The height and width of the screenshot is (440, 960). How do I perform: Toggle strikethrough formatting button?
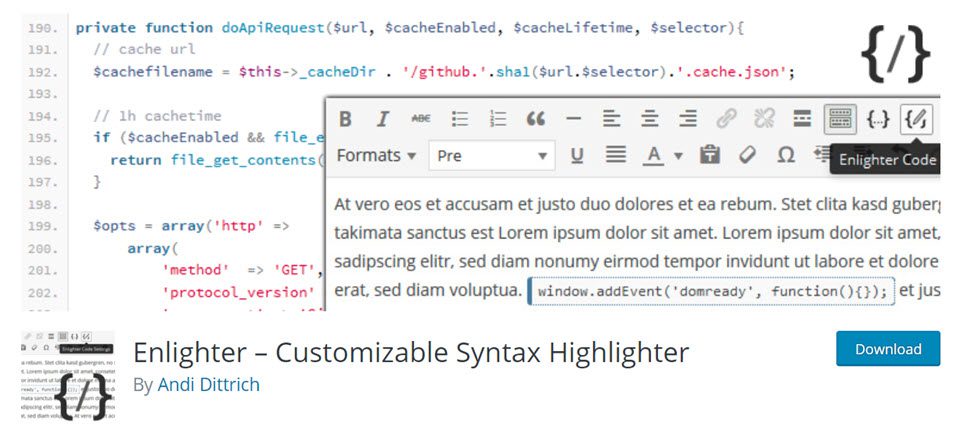[421, 119]
